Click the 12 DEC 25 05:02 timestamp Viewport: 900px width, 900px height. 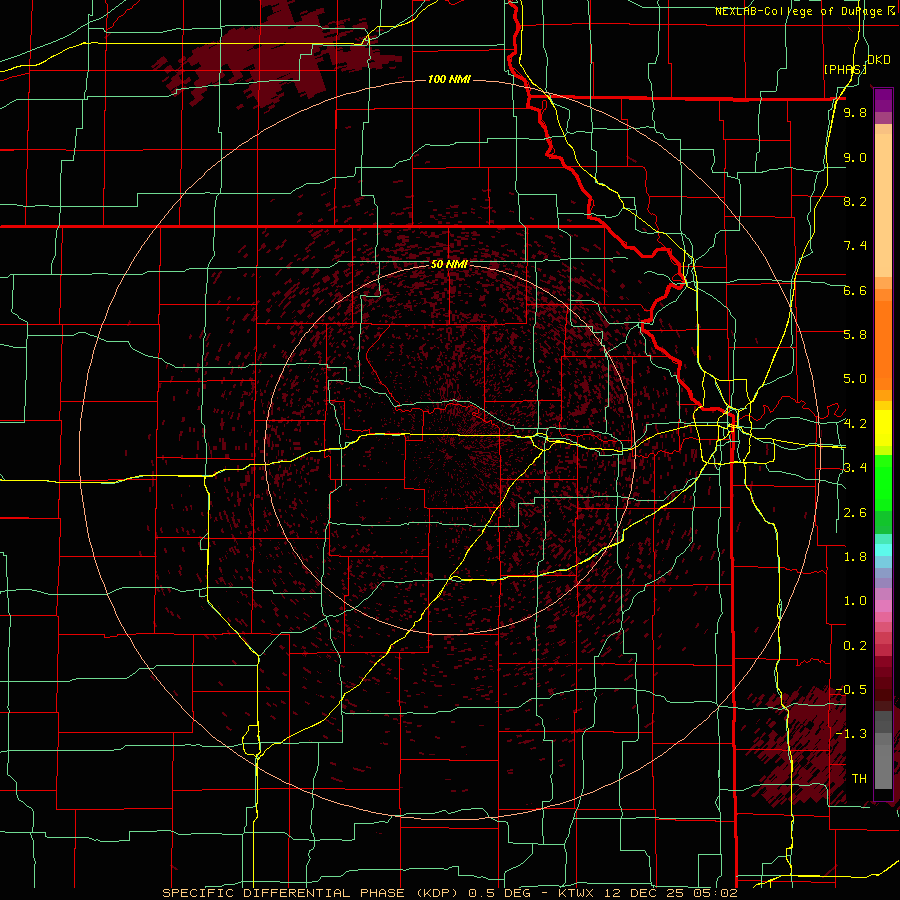click(x=670, y=893)
